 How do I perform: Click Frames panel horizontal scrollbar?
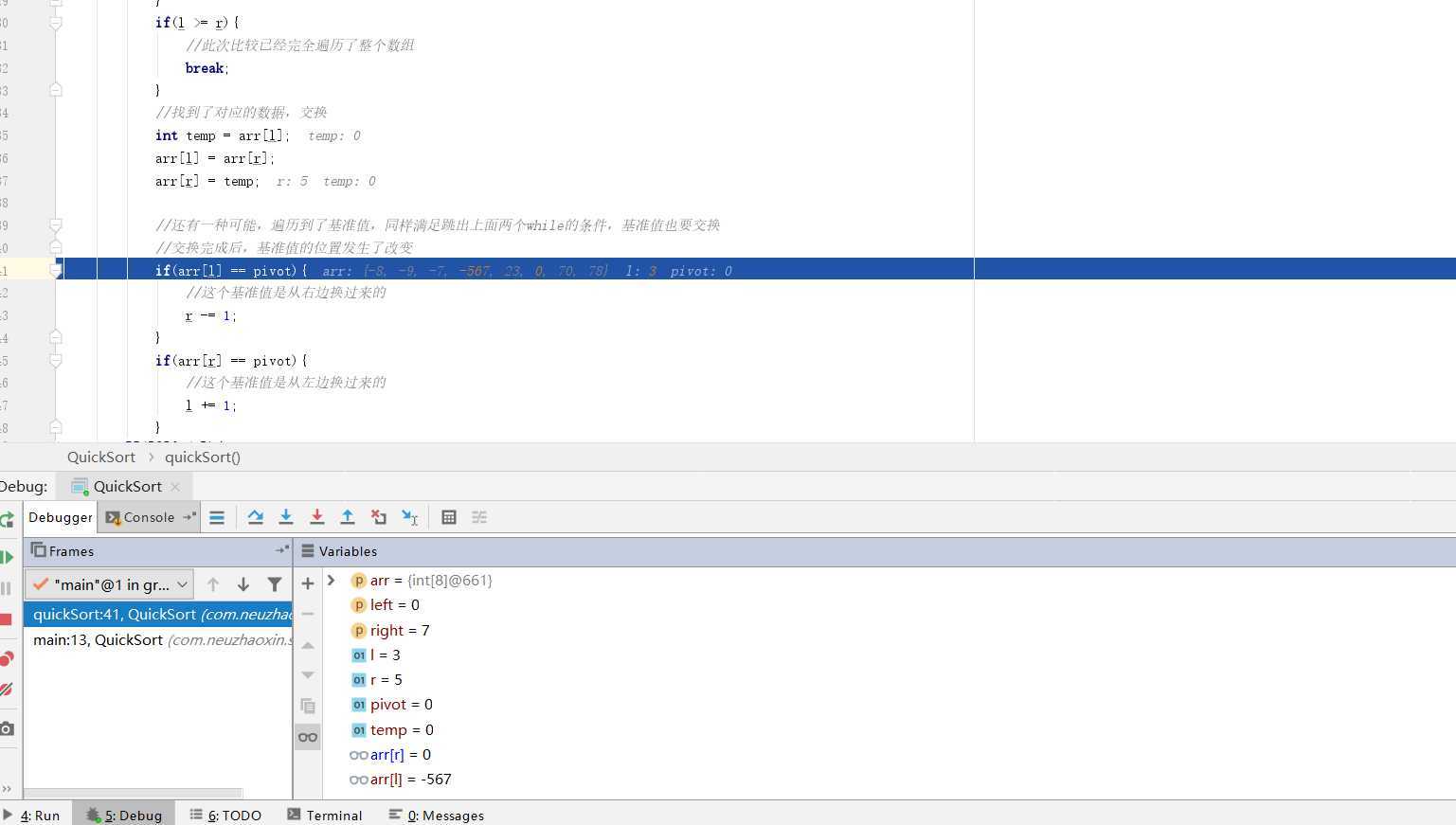(134, 794)
